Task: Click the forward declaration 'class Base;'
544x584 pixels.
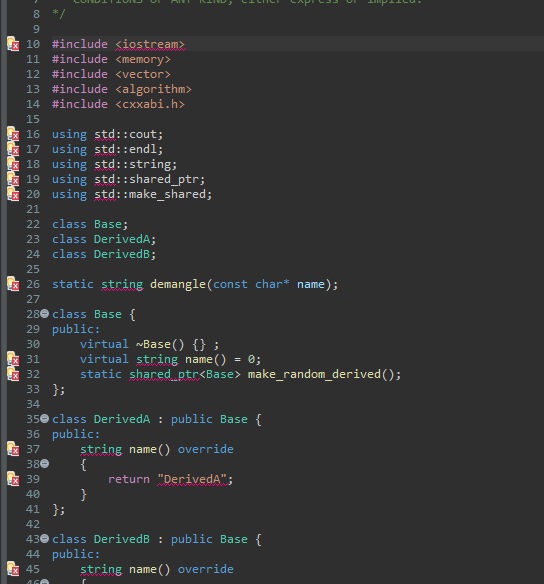Action: [90, 224]
